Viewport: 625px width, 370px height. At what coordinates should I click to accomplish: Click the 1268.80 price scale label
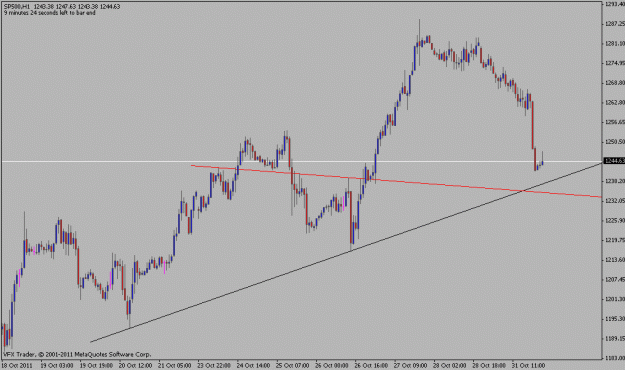click(615, 83)
